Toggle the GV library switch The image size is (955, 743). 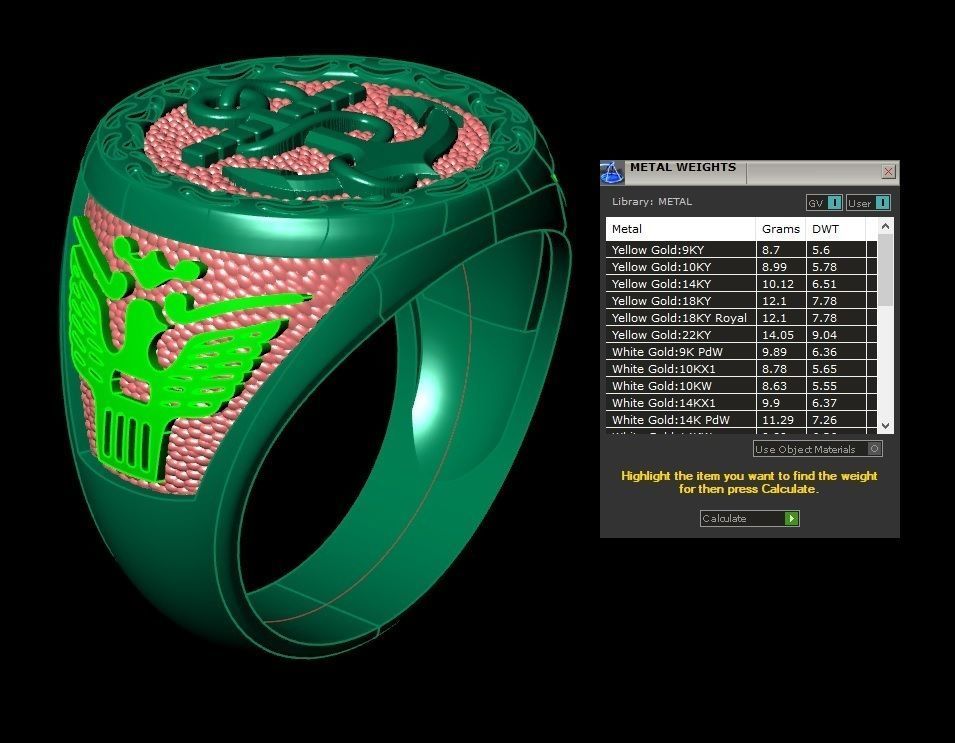[x=824, y=203]
